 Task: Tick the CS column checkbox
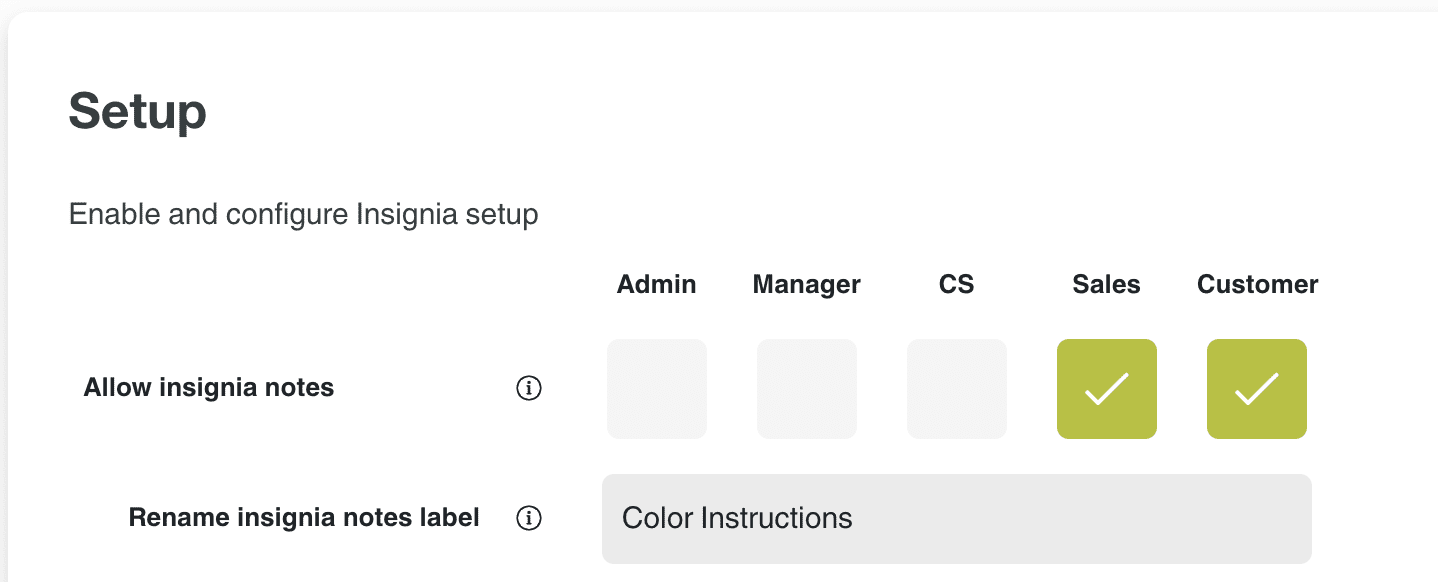tap(957, 389)
